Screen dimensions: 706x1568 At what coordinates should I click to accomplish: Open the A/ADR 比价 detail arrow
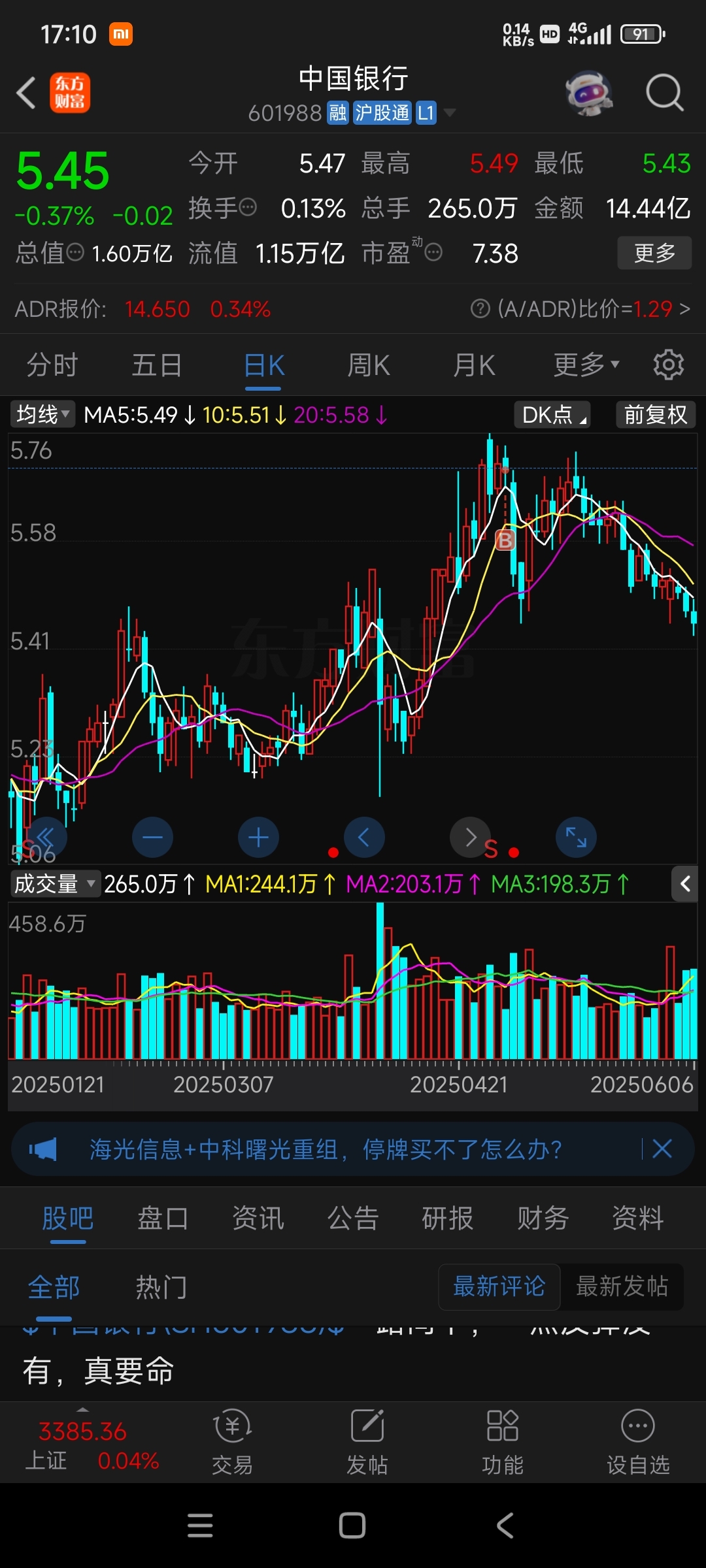tap(684, 308)
